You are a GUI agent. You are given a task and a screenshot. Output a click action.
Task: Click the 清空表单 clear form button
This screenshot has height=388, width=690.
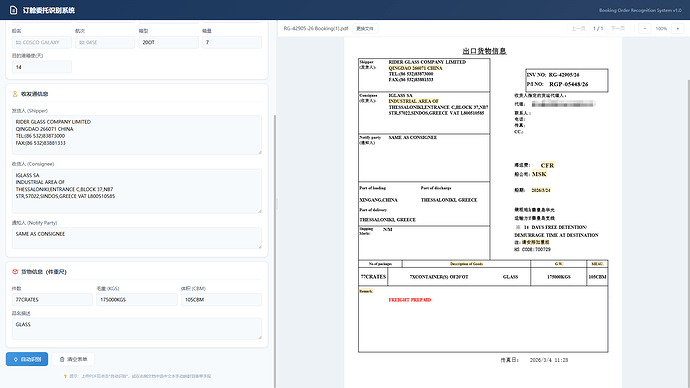73,359
